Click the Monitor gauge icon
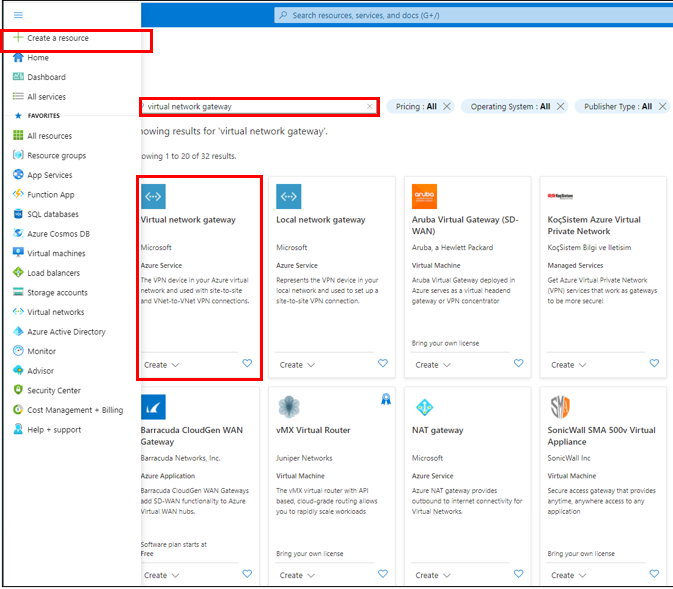This screenshot has height=589, width=673. tap(18, 351)
